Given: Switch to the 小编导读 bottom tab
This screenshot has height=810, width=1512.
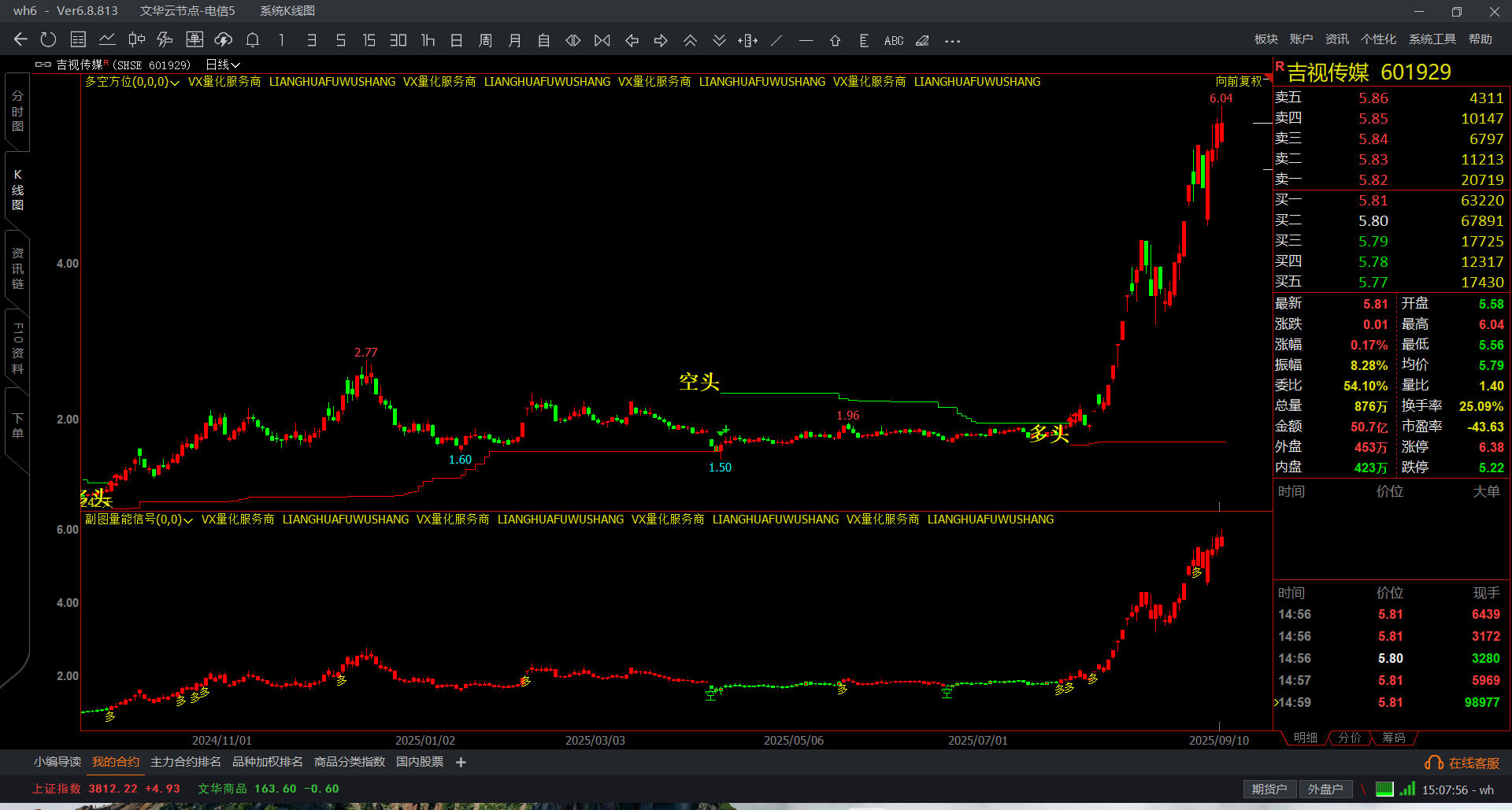Looking at the screenshot, I should click(x=57, y=762).
